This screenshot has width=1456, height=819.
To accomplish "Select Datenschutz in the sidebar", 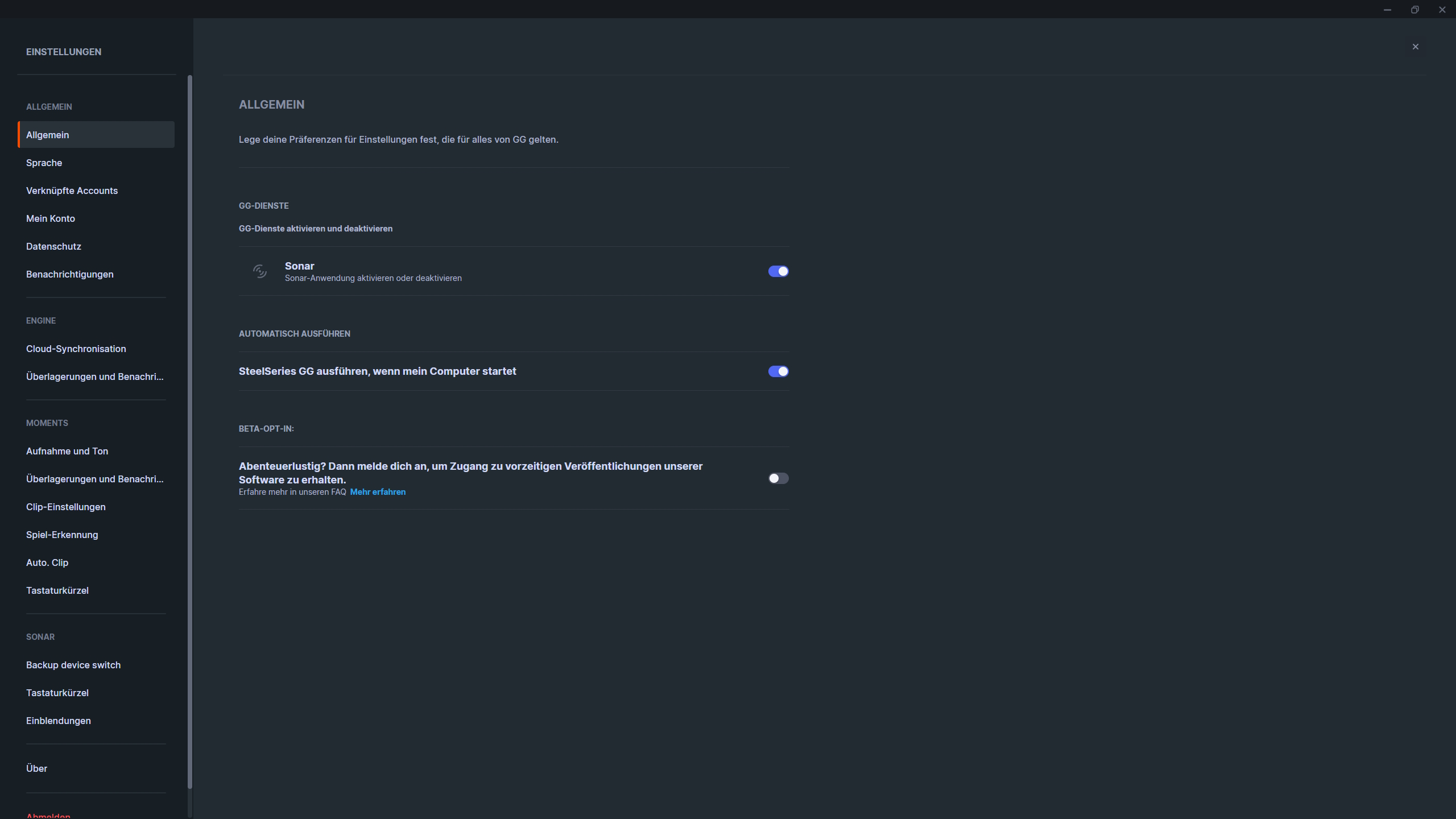I will coord(53,246).
